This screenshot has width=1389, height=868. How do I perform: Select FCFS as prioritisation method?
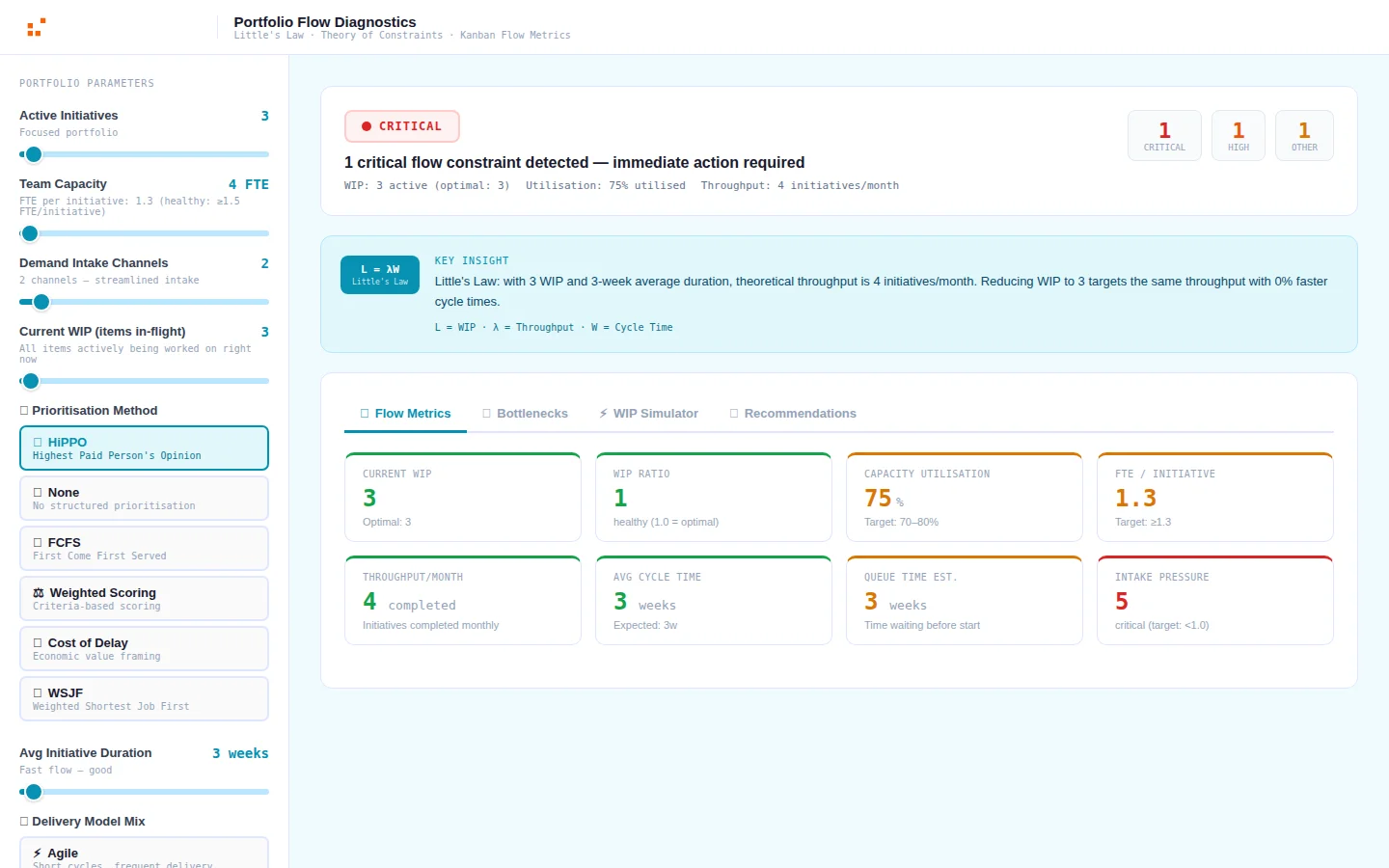click(x=144, y=548)
